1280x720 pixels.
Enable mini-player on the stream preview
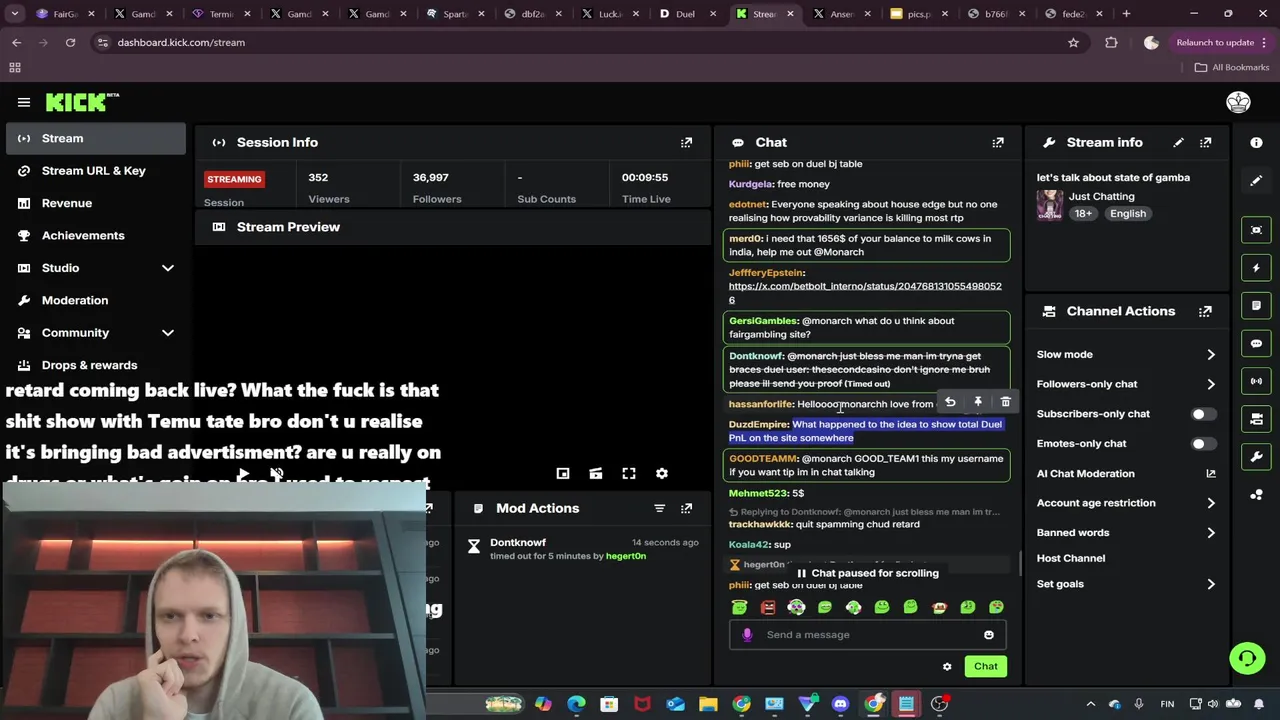click(563, 473)
